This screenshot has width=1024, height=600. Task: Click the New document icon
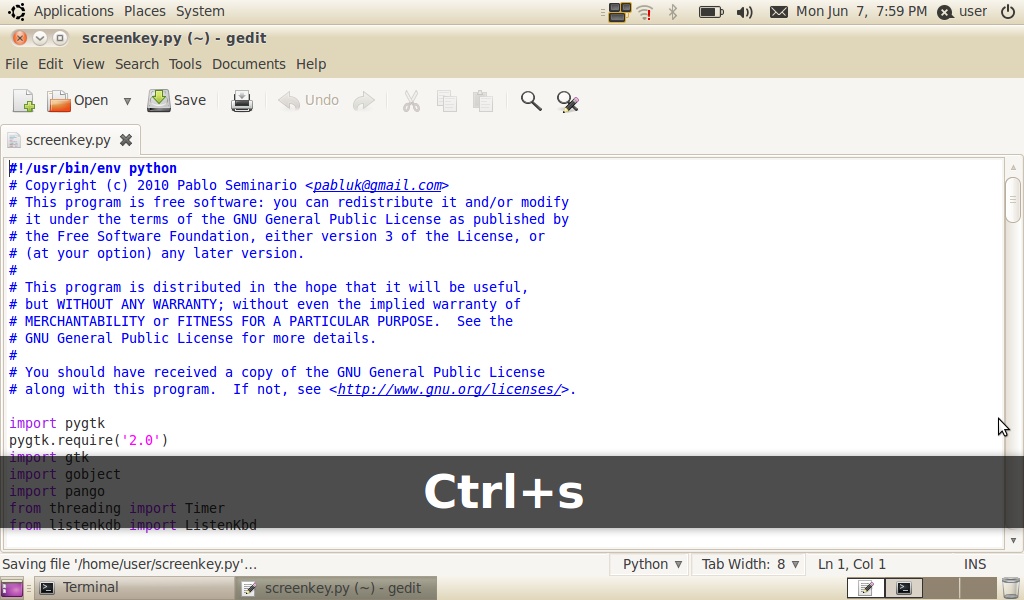pyautogui.click(x=24, y=101)
